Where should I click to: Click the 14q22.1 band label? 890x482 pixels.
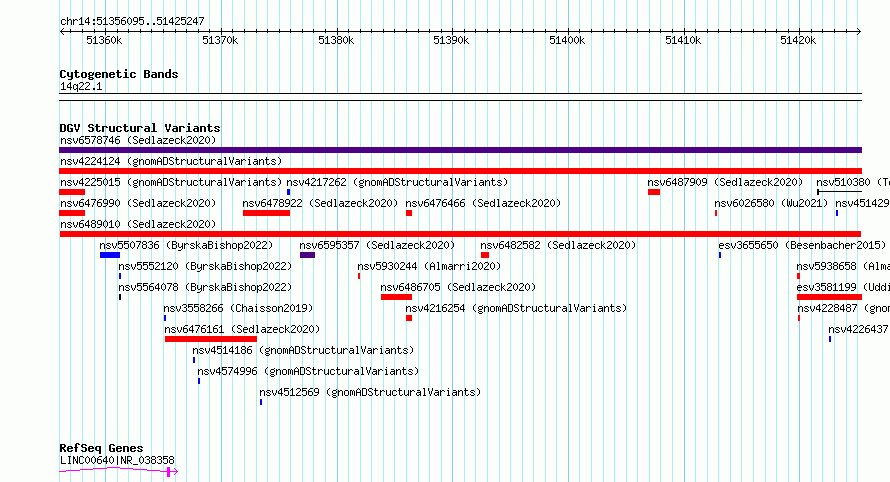(81, 86)
